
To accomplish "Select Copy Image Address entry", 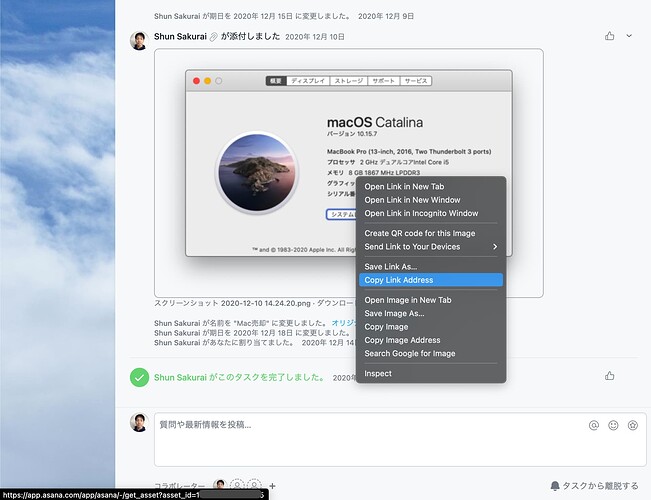I will click(431, 340).
